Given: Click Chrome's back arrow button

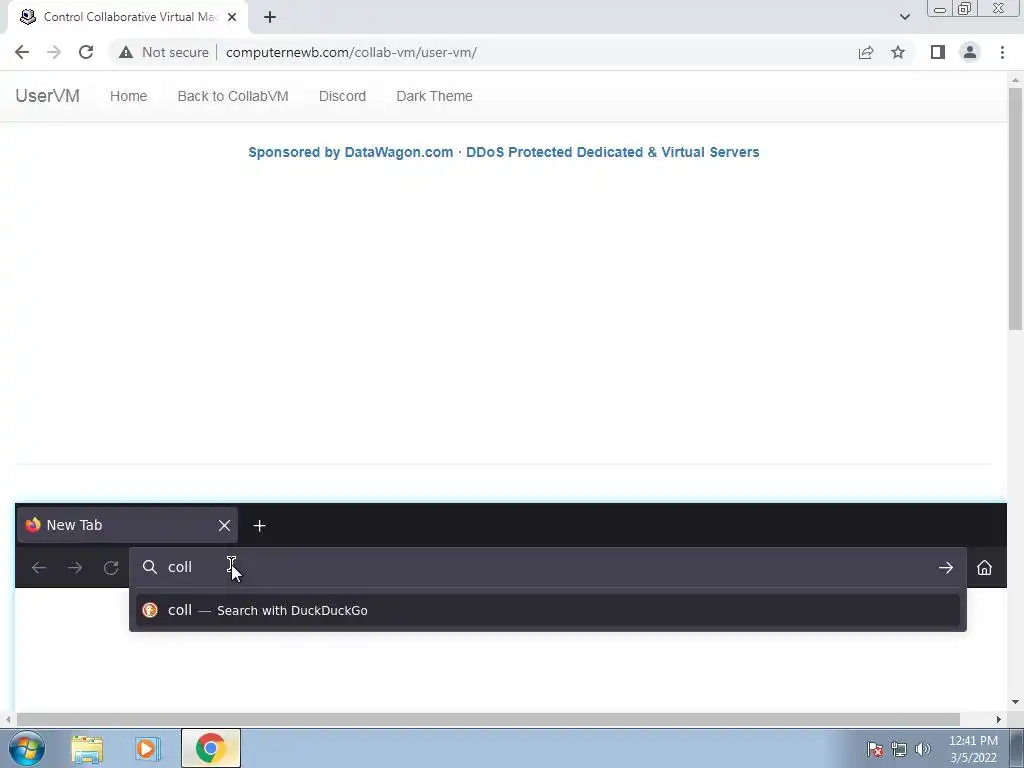Looking at the screenshot, I should 22,52.
